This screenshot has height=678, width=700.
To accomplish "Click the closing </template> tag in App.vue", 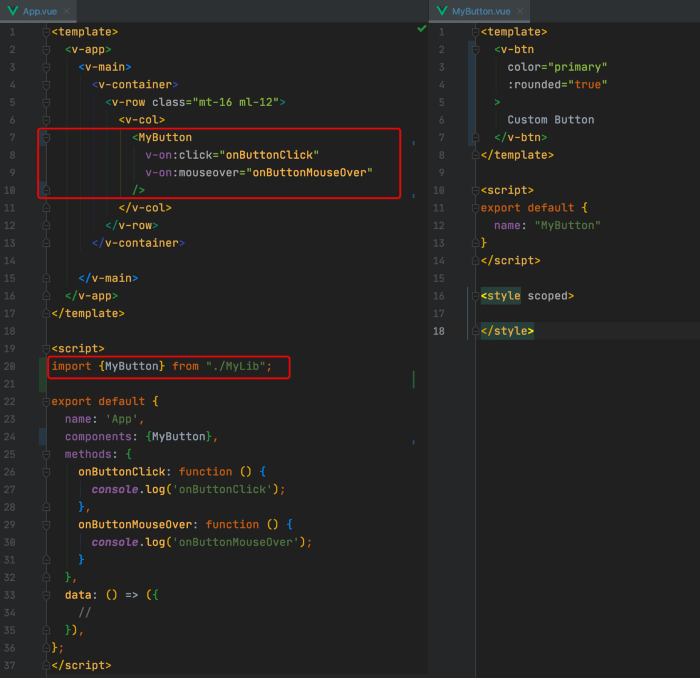I will tap(88, 313).
